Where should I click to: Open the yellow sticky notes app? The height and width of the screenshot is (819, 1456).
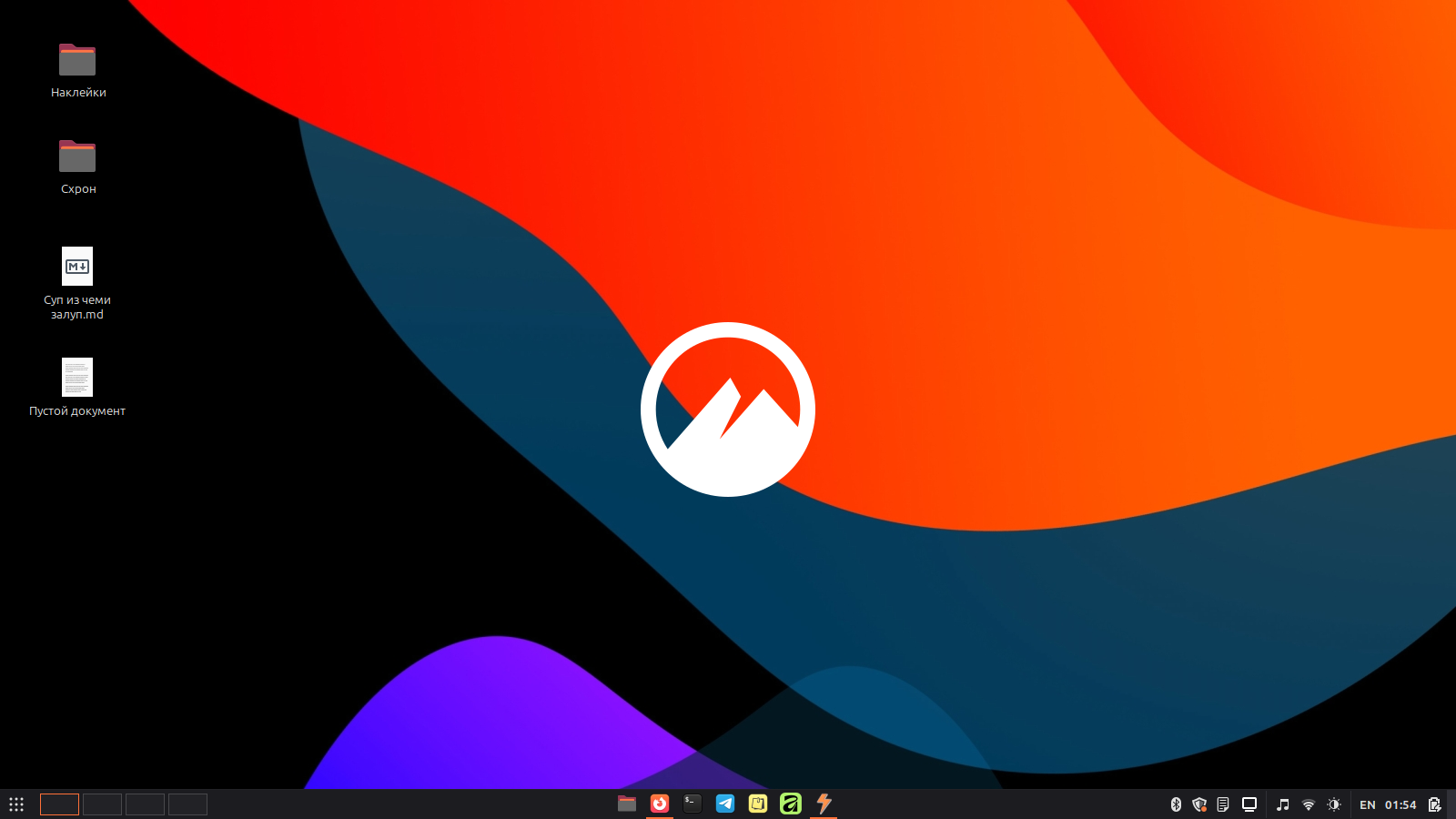tap(758, 804)
